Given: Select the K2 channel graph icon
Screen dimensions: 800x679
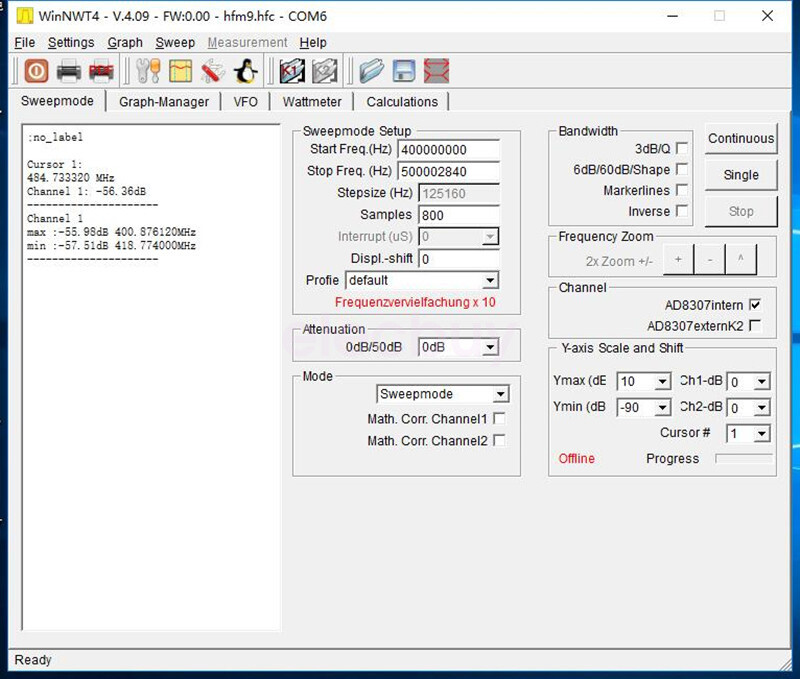Looking at the screenshot, I should click(322, 70).
